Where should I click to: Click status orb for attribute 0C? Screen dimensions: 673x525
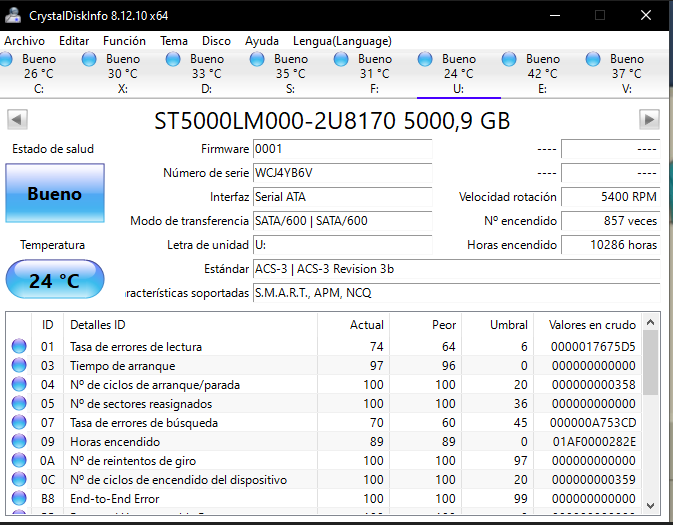pyautogui.click(x=19, y=479)
